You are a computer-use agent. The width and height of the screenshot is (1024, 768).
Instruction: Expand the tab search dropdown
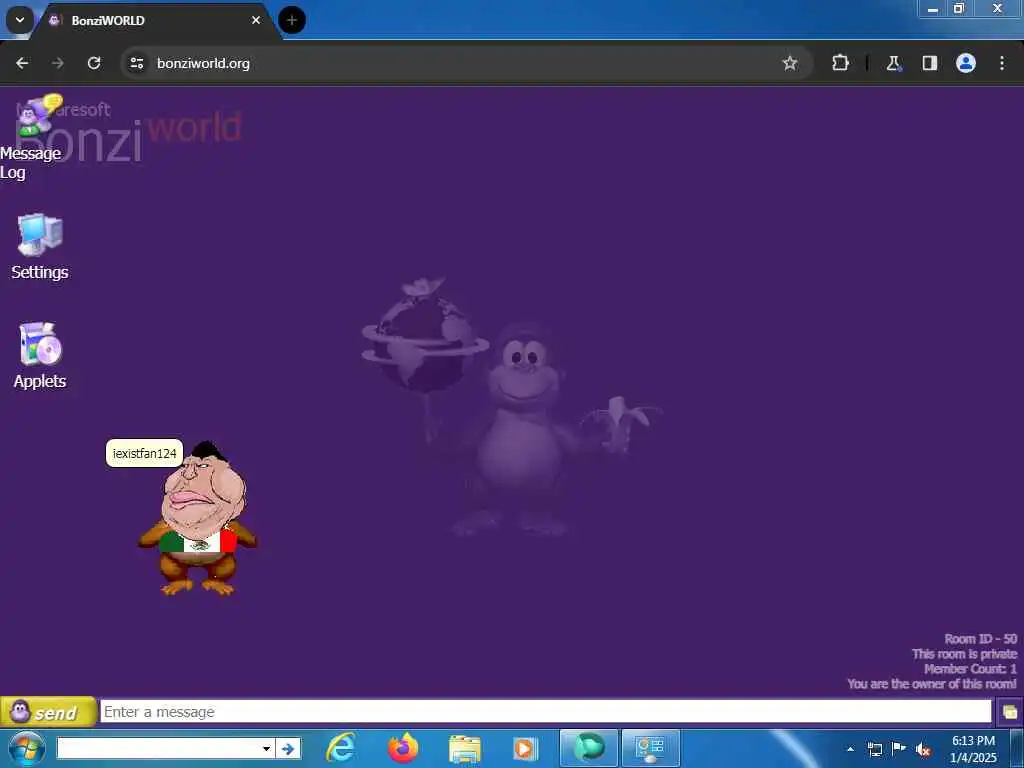tap(20, 20)
